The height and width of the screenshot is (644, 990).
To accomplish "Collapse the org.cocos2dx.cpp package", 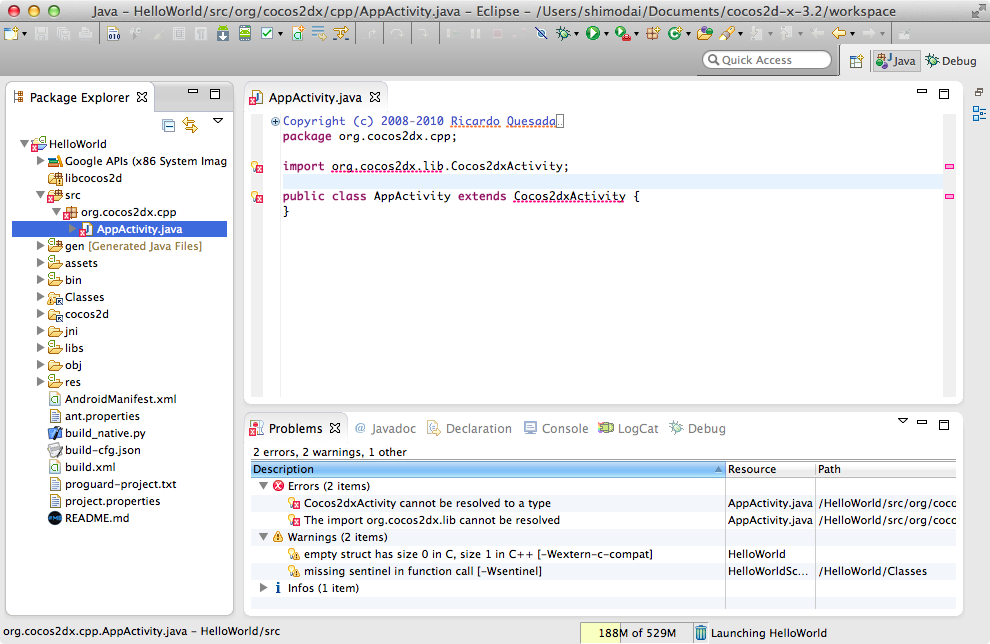I will click(x=56, y=212).
